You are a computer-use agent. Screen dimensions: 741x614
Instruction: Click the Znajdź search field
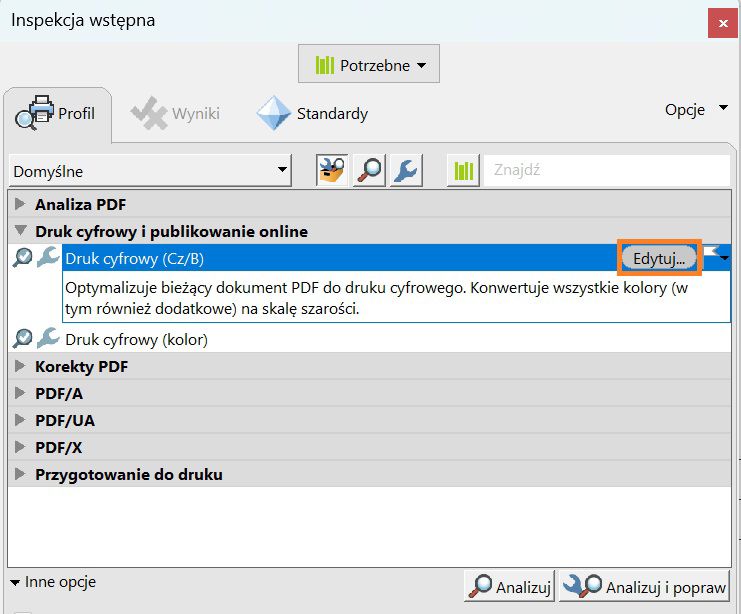pyautogui.click(x=607, y=170)
